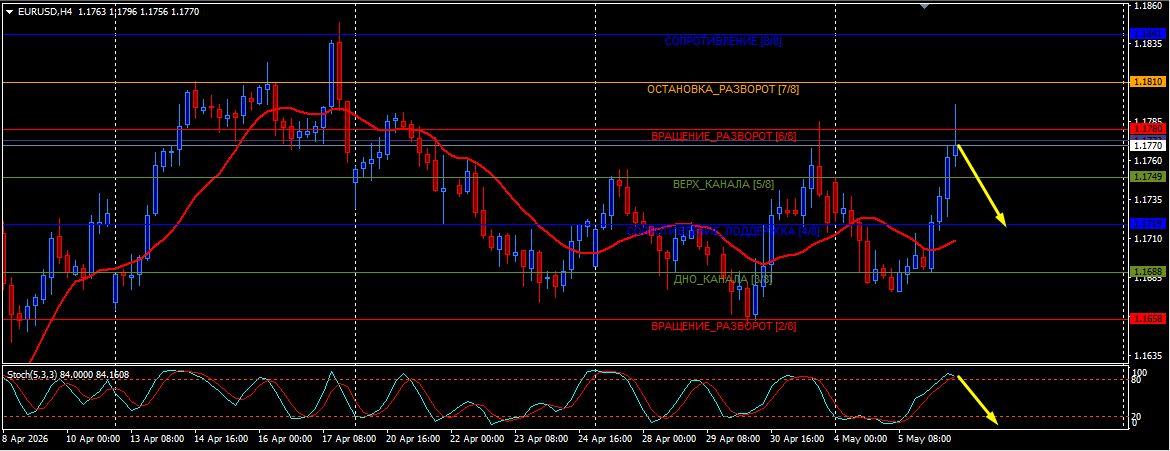
Task: Select the ОСТАНОВКА_РАЗВОРОТ [7/8] level label
Action: click(x=723, y=90)
